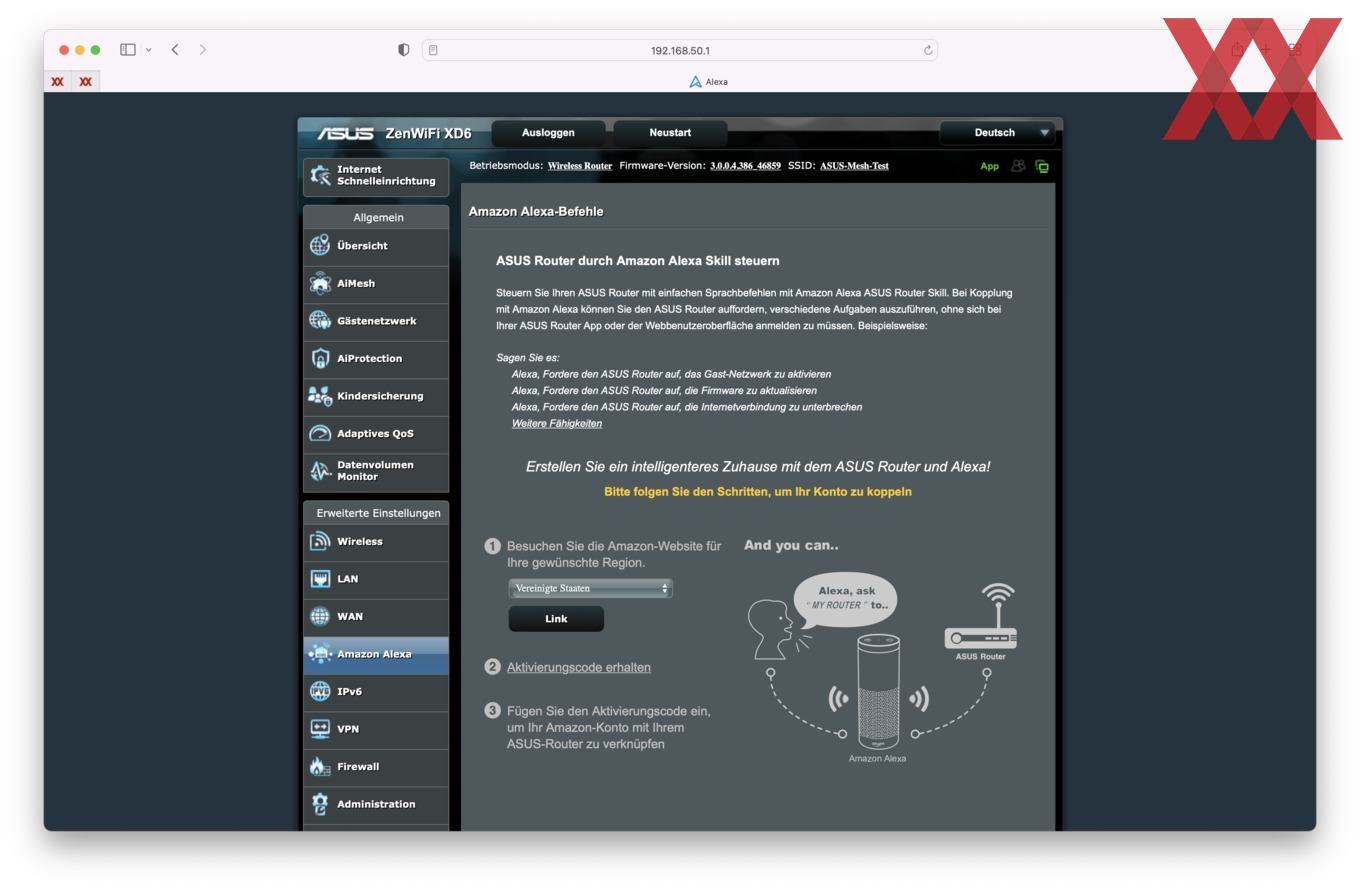Click the AiMesh router icon
This screenshot has width=1360, height=889.
[x=320, y=283]
